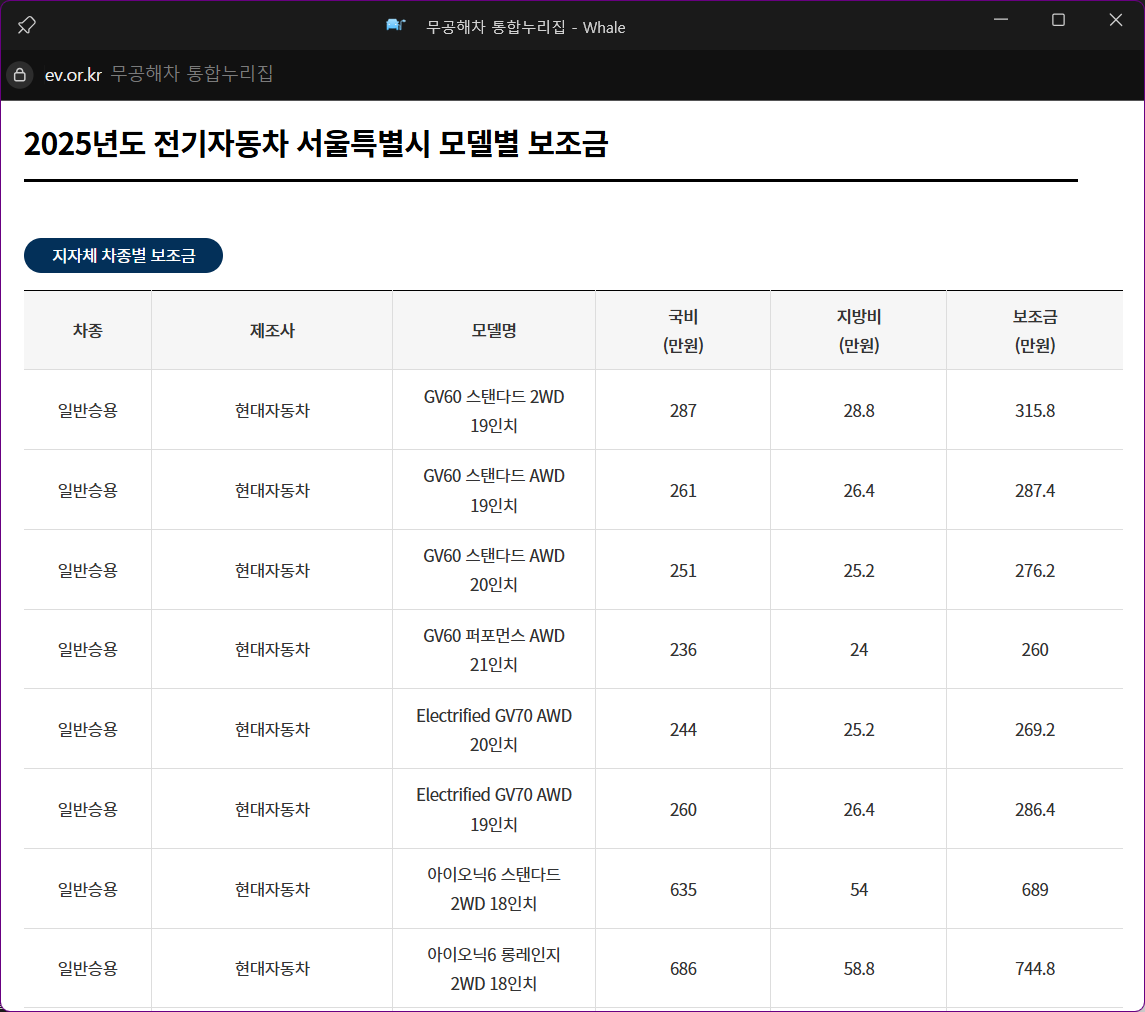The height and width of the screenshot is (1012, 1145).
Task: Click the 지방비 value 54
Action: pos(859,889)
